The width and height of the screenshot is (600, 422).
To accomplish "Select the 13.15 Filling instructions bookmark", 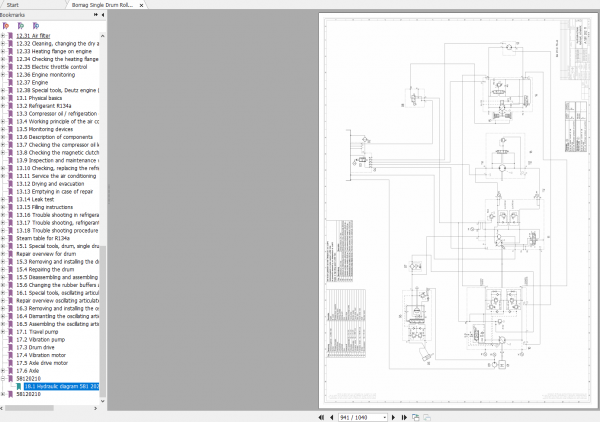I will click(x=44, y=207).
